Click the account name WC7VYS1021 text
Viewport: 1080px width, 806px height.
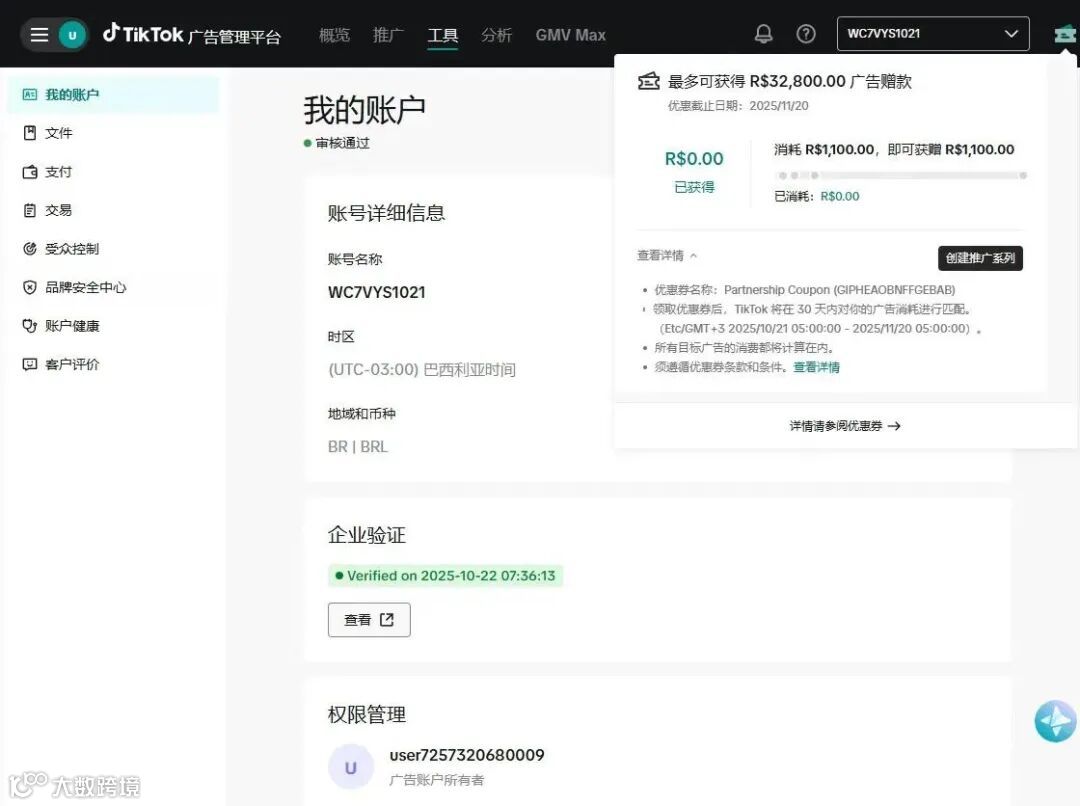click(377, 292)
